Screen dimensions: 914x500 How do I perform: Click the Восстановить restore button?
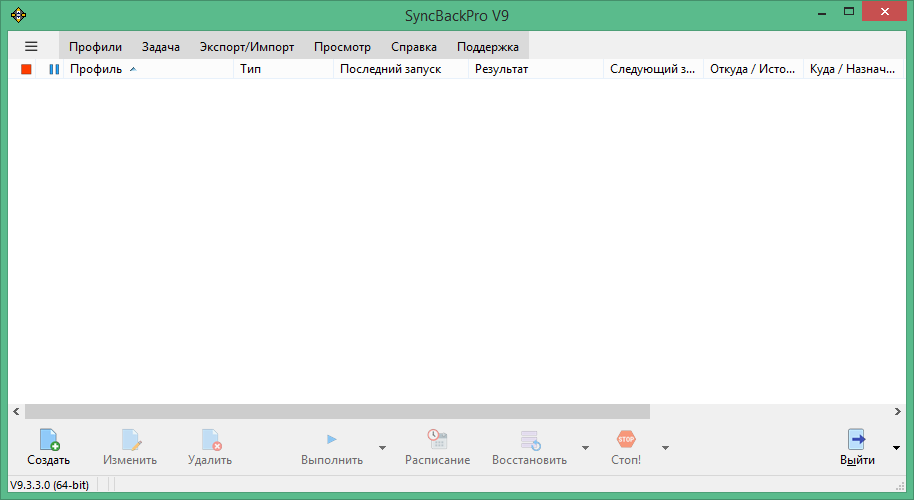(x=529, y=448)
